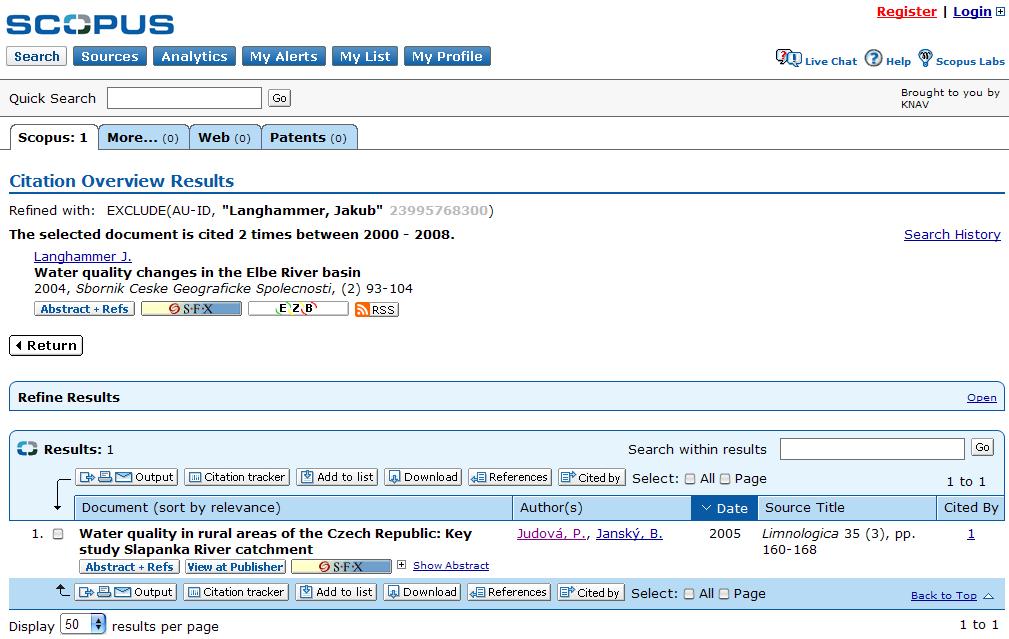Sort by Cited By column header
Screen dimensions: 1009x639
[970, 508]
